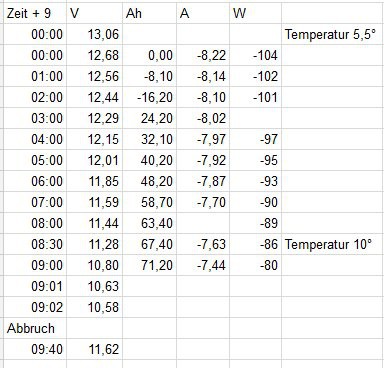Image resolution: width=384 pixels, height=368 pixels.
Task: Click the cell showing -8,22 amps
Action: click(x=203, y=55)
